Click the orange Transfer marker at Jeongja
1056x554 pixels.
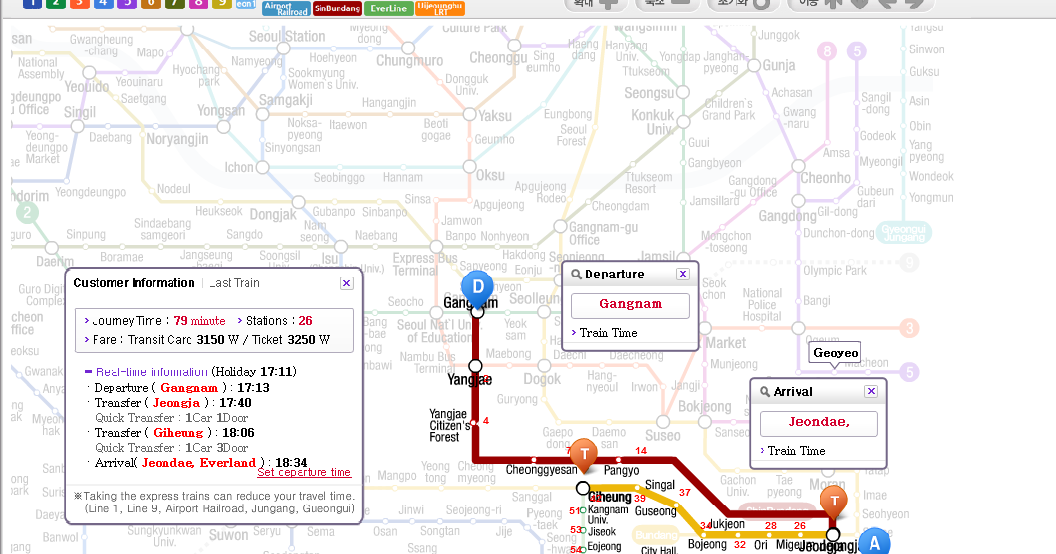click(x=833, y=502)
